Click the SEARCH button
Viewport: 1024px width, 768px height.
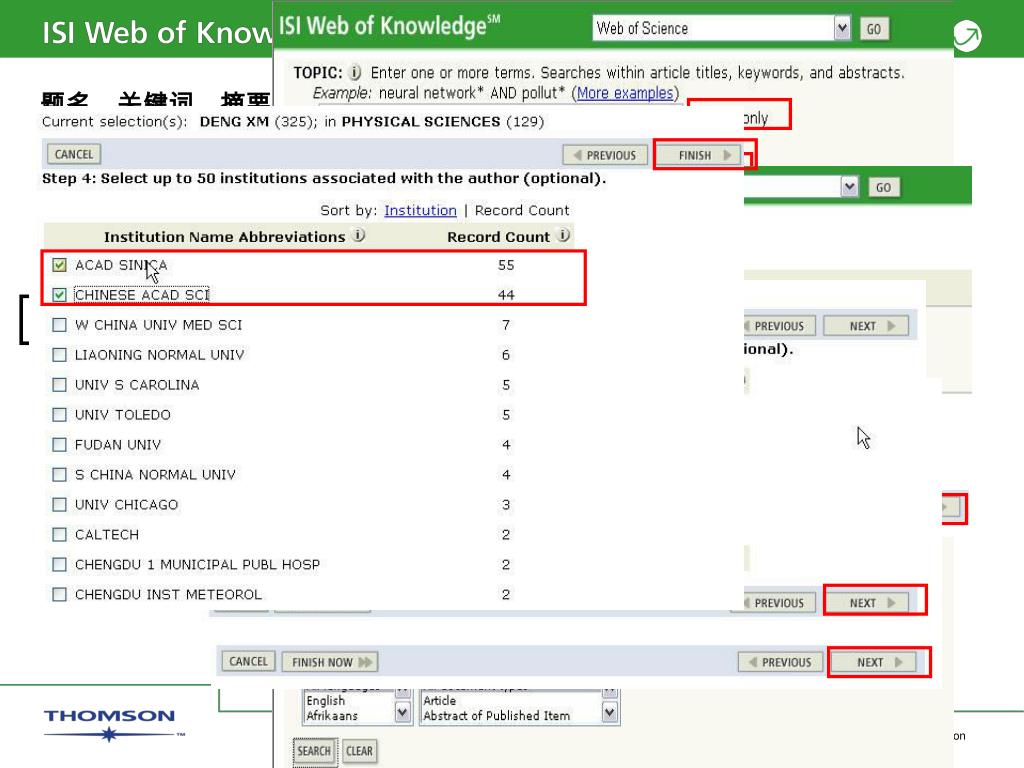pos(314,751)
